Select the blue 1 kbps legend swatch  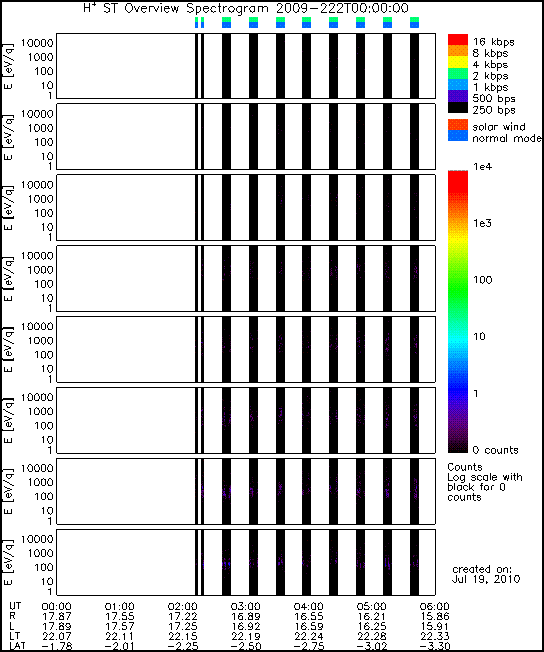pos(457,85)
